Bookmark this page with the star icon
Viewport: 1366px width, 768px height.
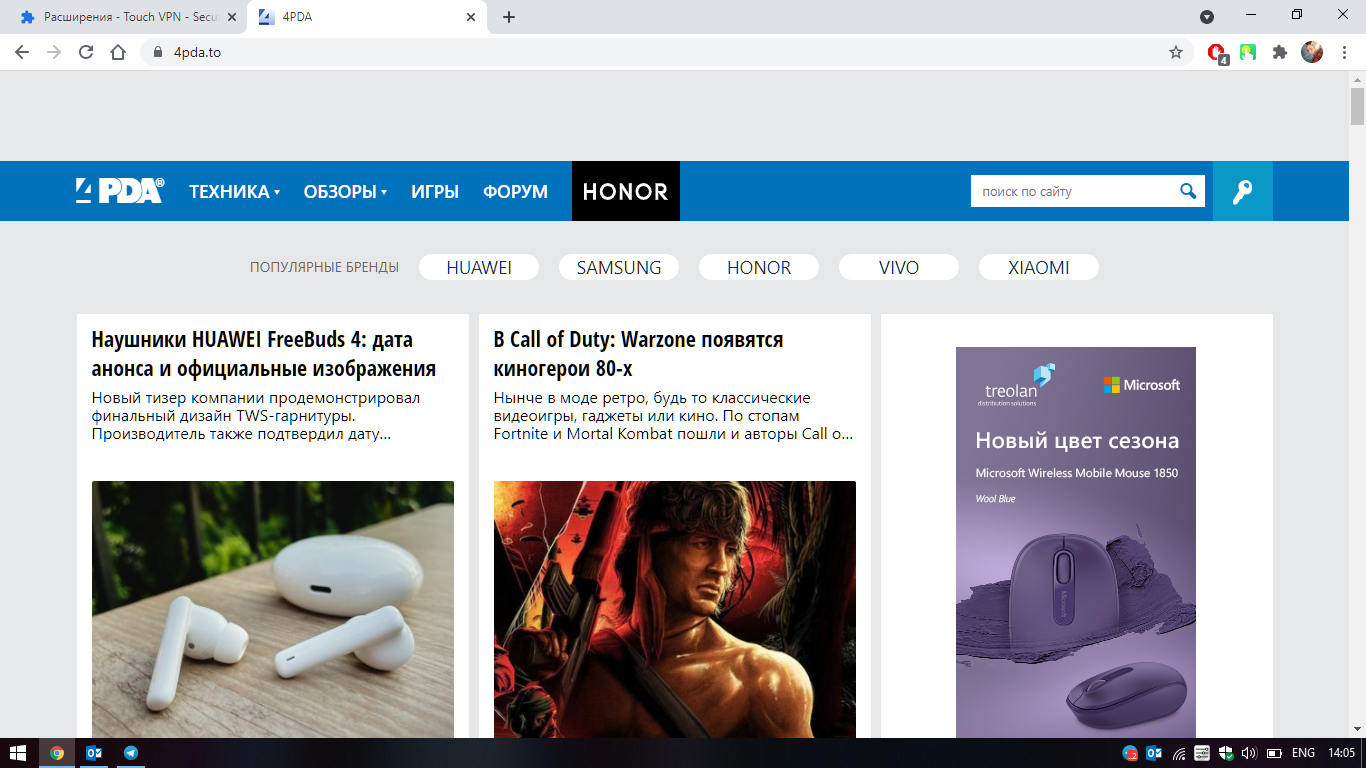1176,52
